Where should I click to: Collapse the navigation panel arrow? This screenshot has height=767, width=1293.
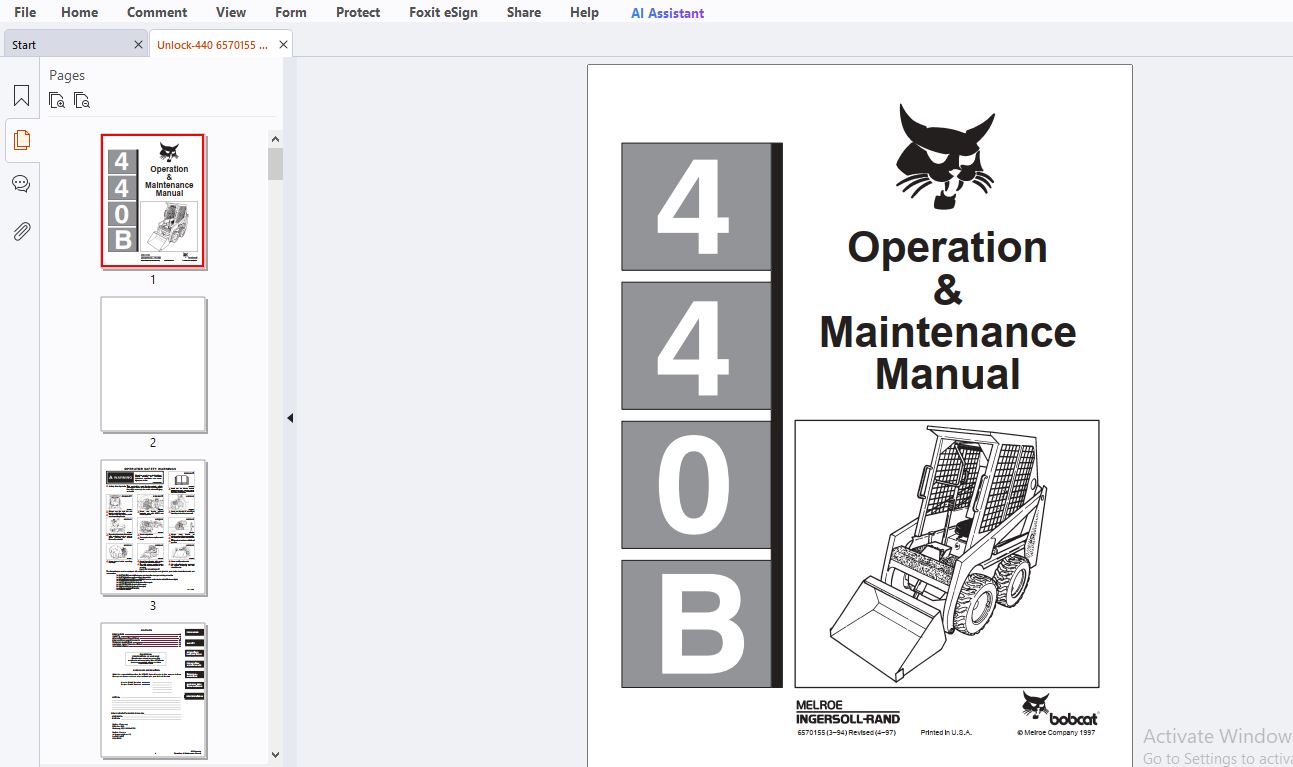[x=290, y=418]
